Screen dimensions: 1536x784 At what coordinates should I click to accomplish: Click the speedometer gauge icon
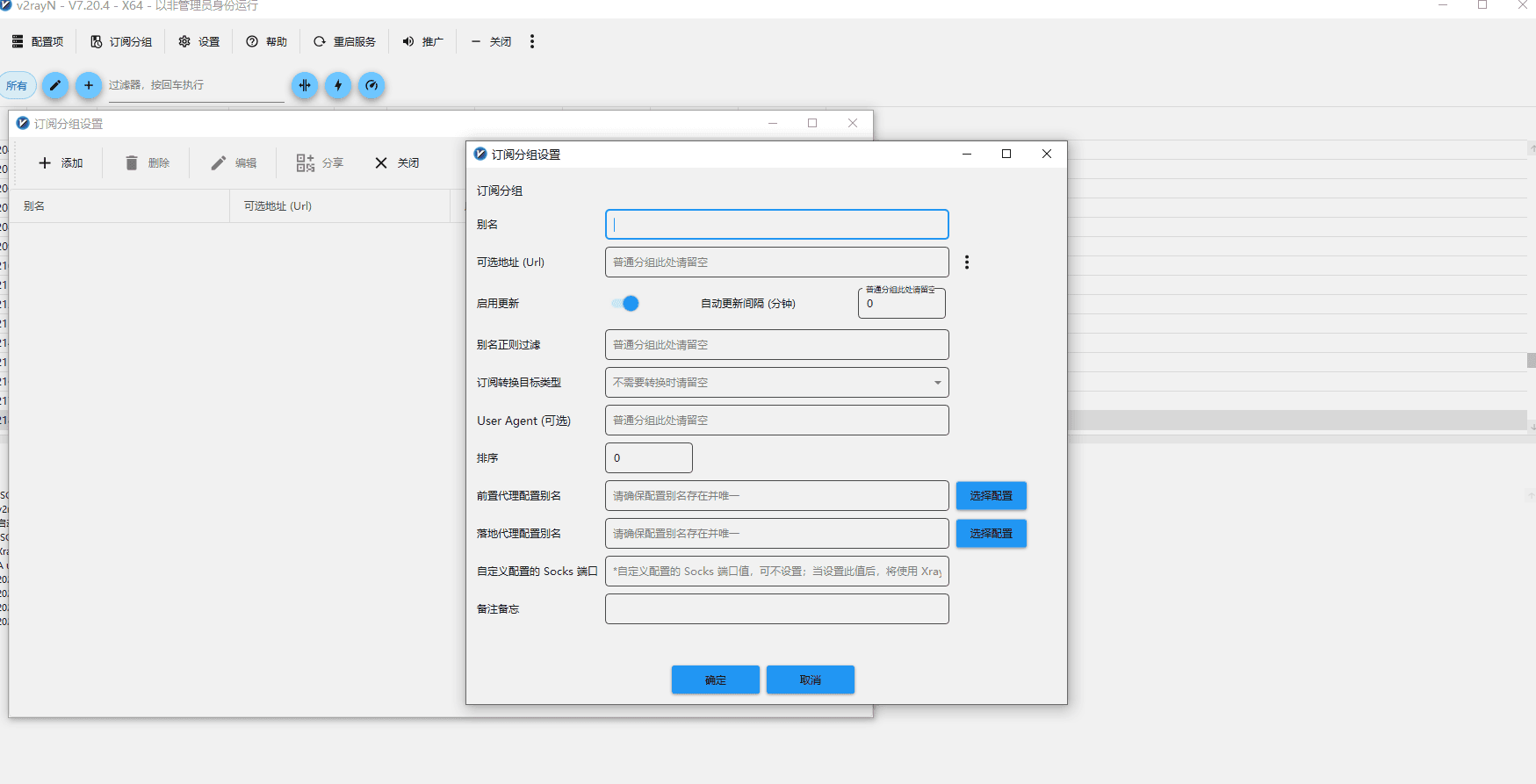click(x=371, y=85)
